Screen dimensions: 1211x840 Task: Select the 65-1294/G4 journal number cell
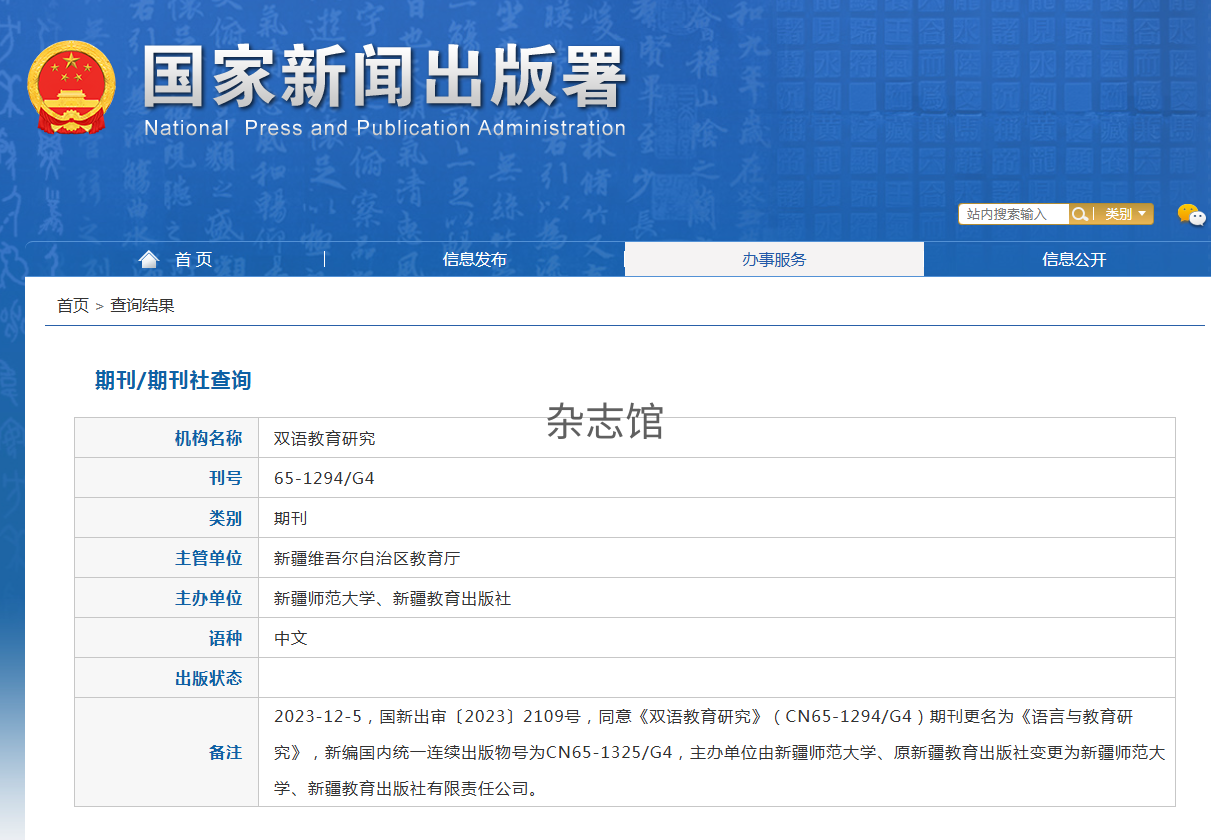324,479
